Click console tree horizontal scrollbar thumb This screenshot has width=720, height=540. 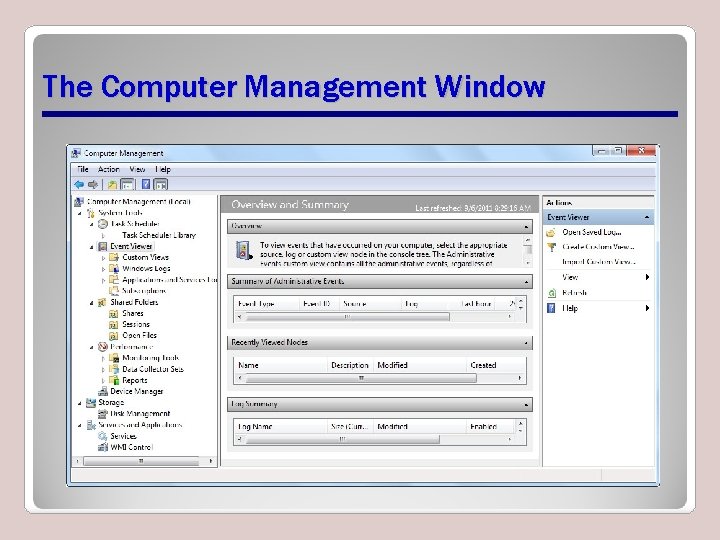[141, 461]
